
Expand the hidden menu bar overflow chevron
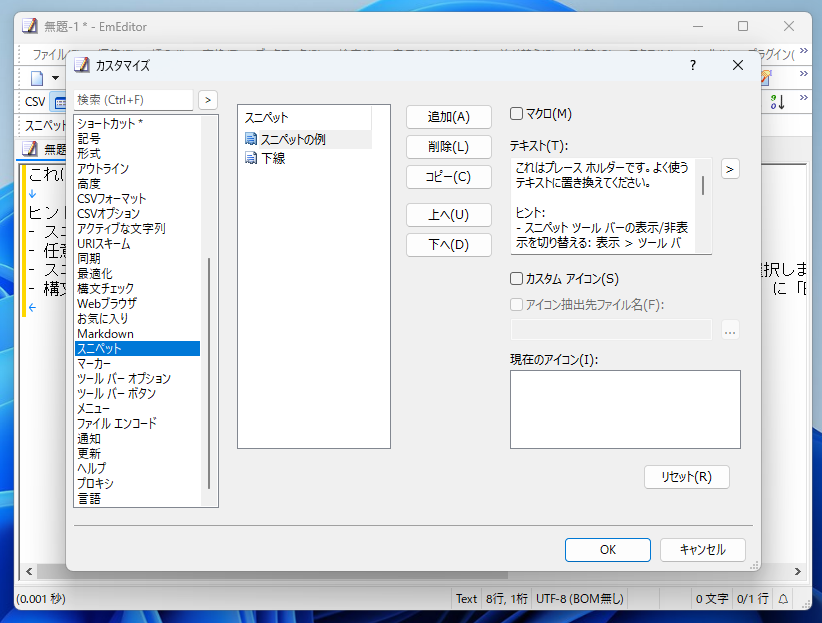pos(804,52)
